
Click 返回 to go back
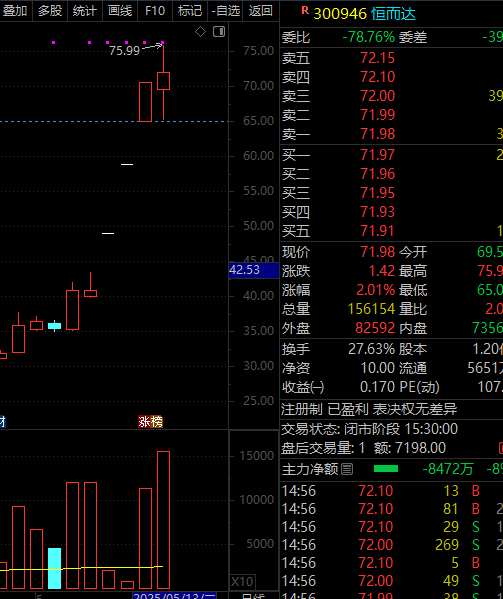point(261,10)
